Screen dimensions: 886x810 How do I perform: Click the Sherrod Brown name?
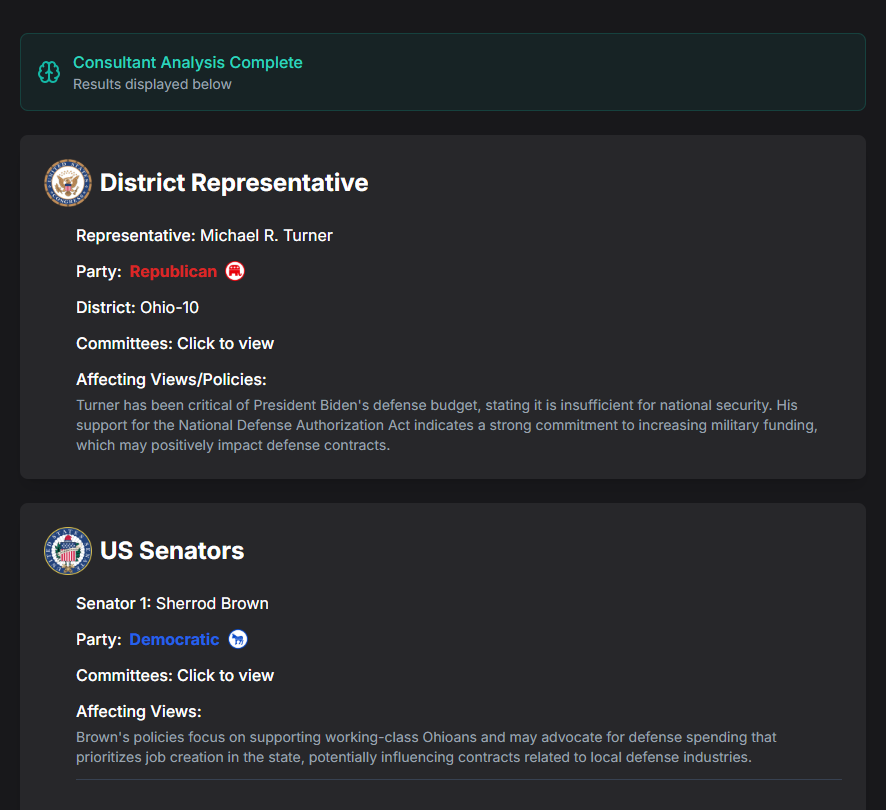(212, 603)
